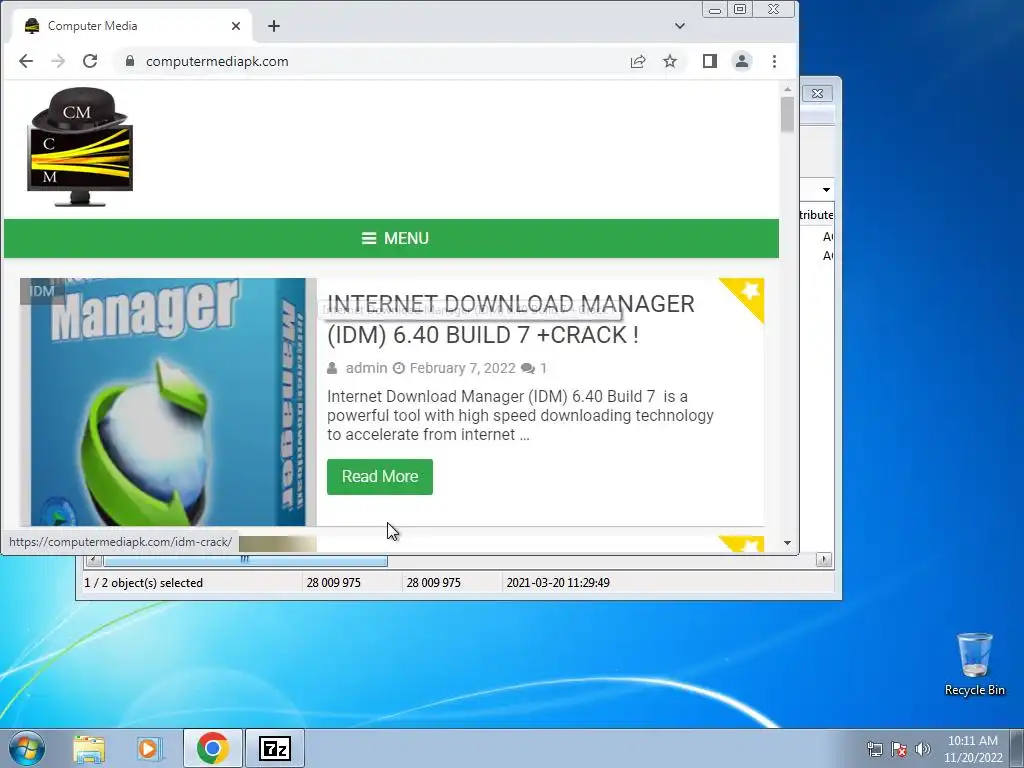
Task: Open the comments count link
Action: 534,368
